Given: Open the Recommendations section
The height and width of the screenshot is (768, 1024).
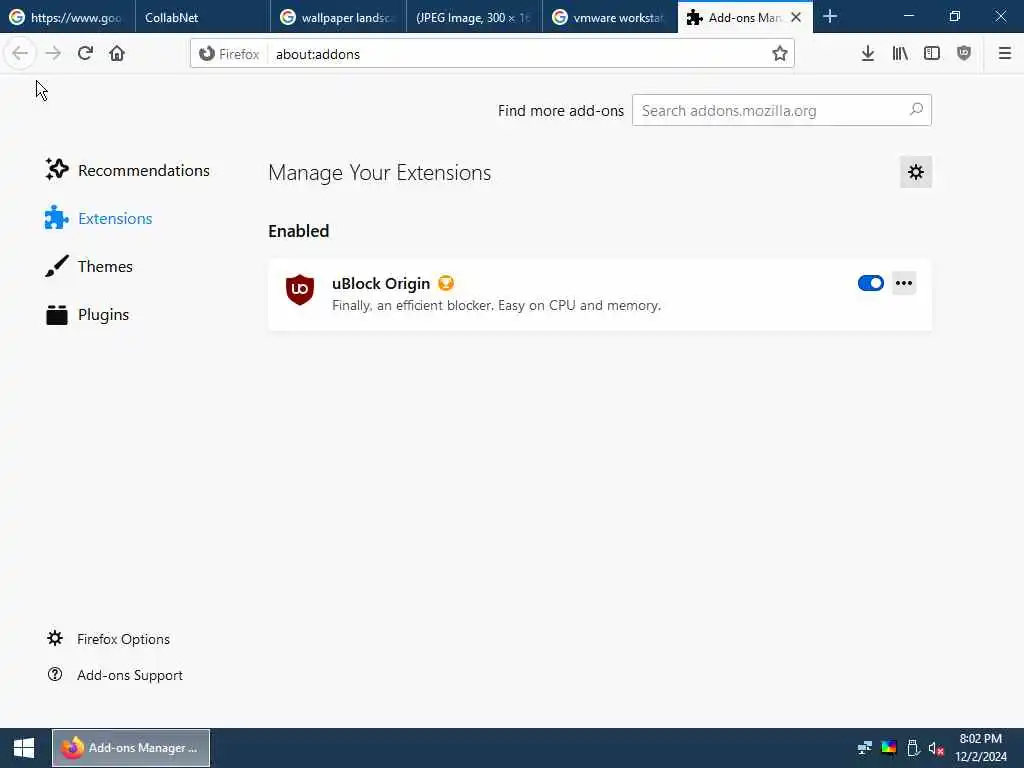Looking at the screenshot, I should tap(127, 170).
